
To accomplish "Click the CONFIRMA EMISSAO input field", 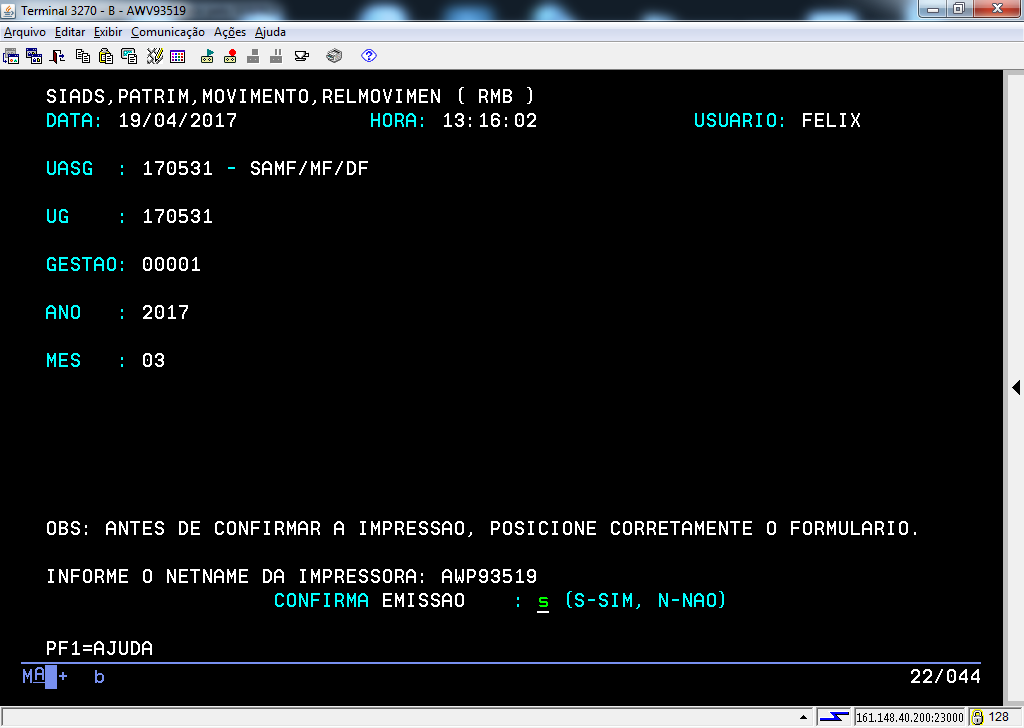I will click(543, 601).
